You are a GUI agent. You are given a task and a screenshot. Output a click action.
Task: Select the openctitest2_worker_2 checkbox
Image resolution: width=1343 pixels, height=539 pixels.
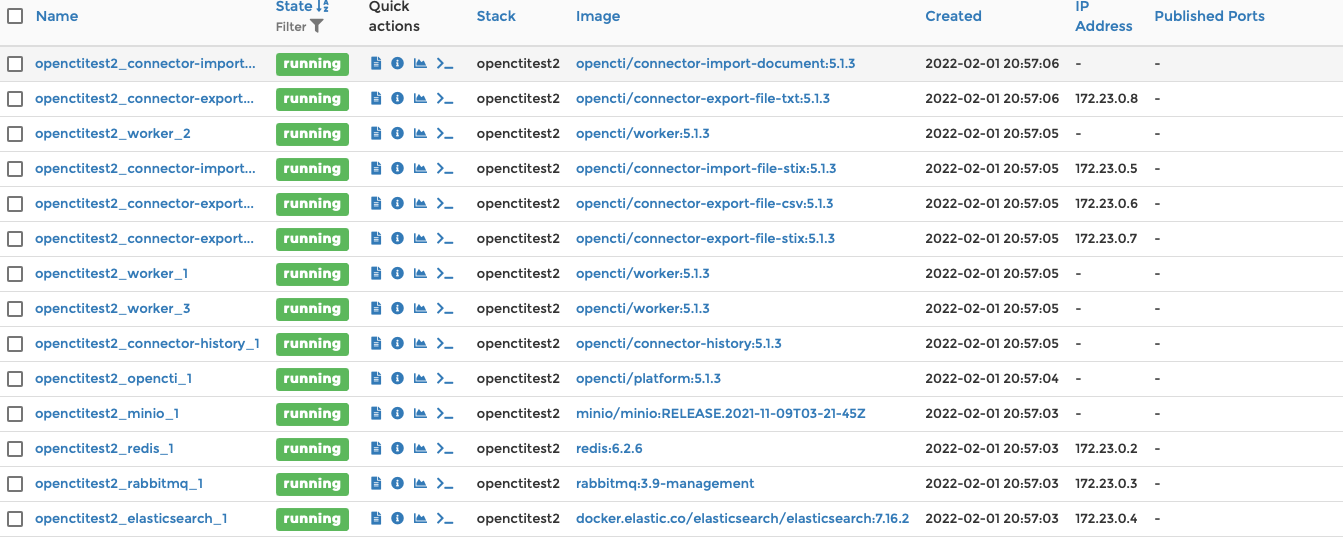pyautogui.click(x=15, y=133)
